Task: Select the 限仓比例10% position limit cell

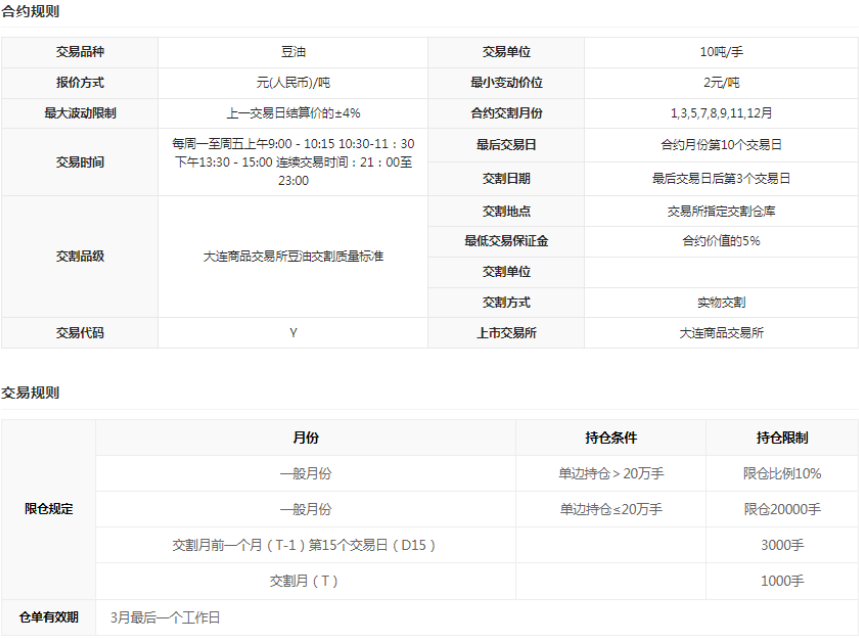Action: coord(781,474)
